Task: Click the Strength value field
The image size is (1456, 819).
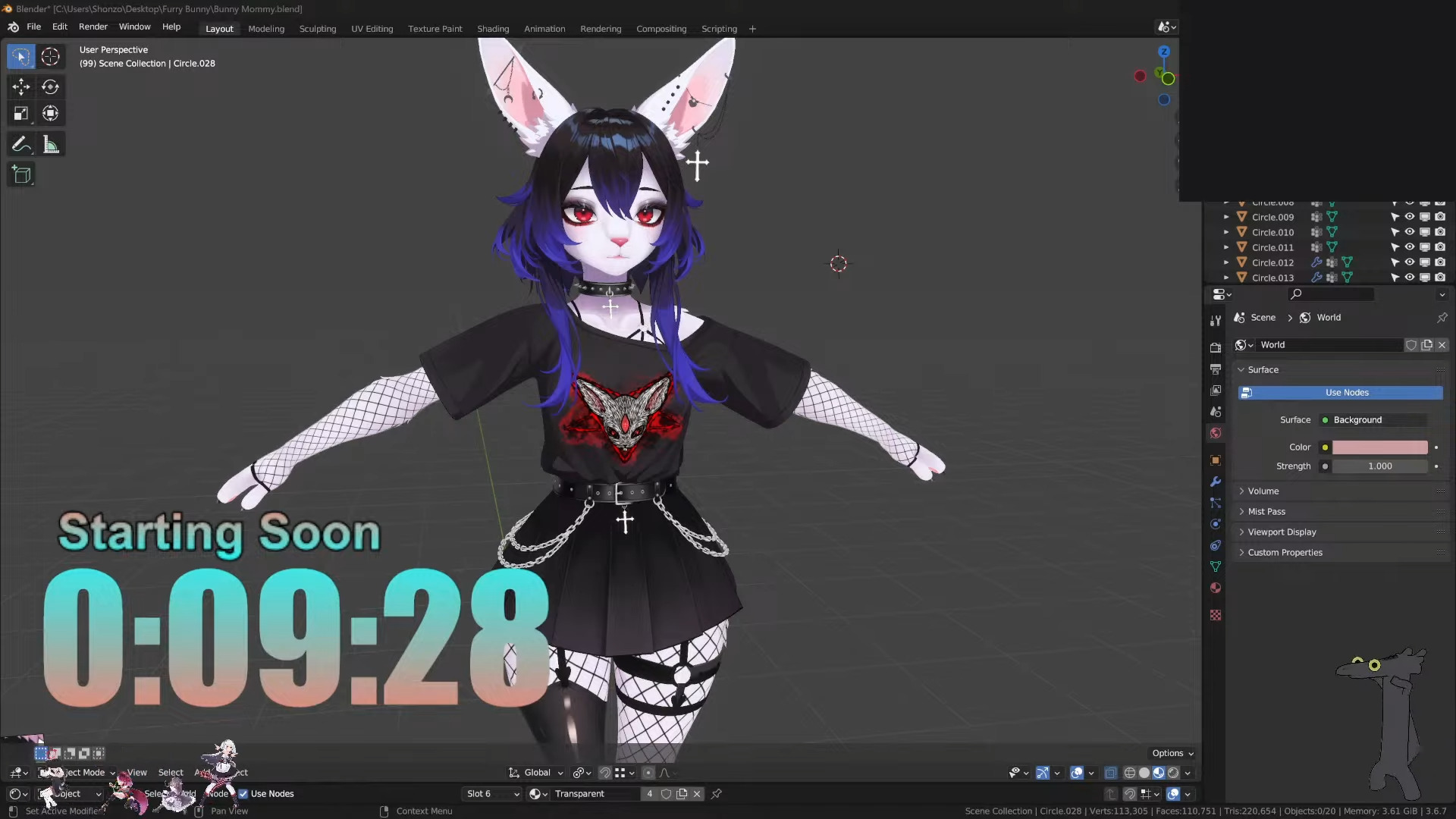Action: tap(1379, 466)
